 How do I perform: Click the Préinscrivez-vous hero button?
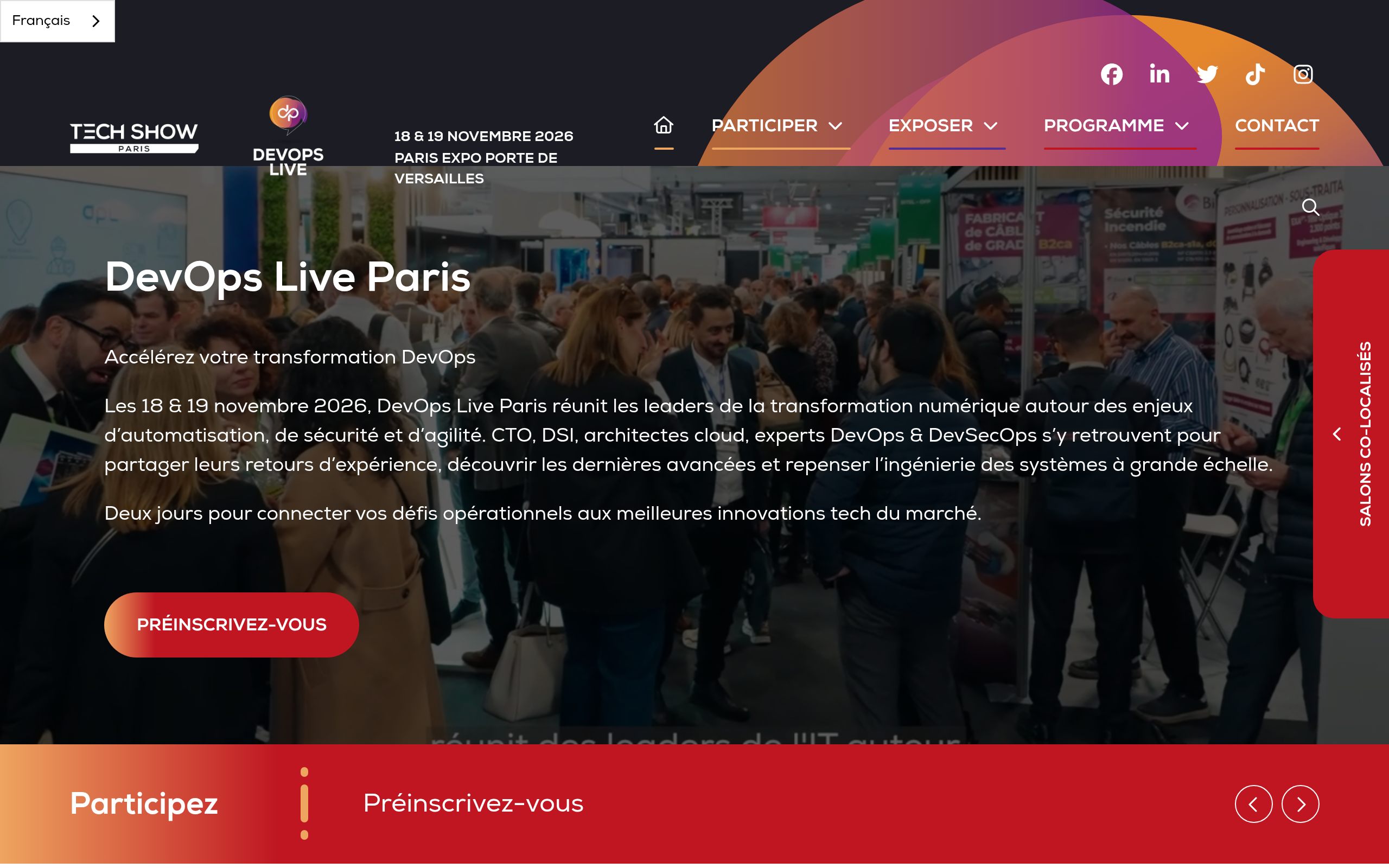point(231,624)
